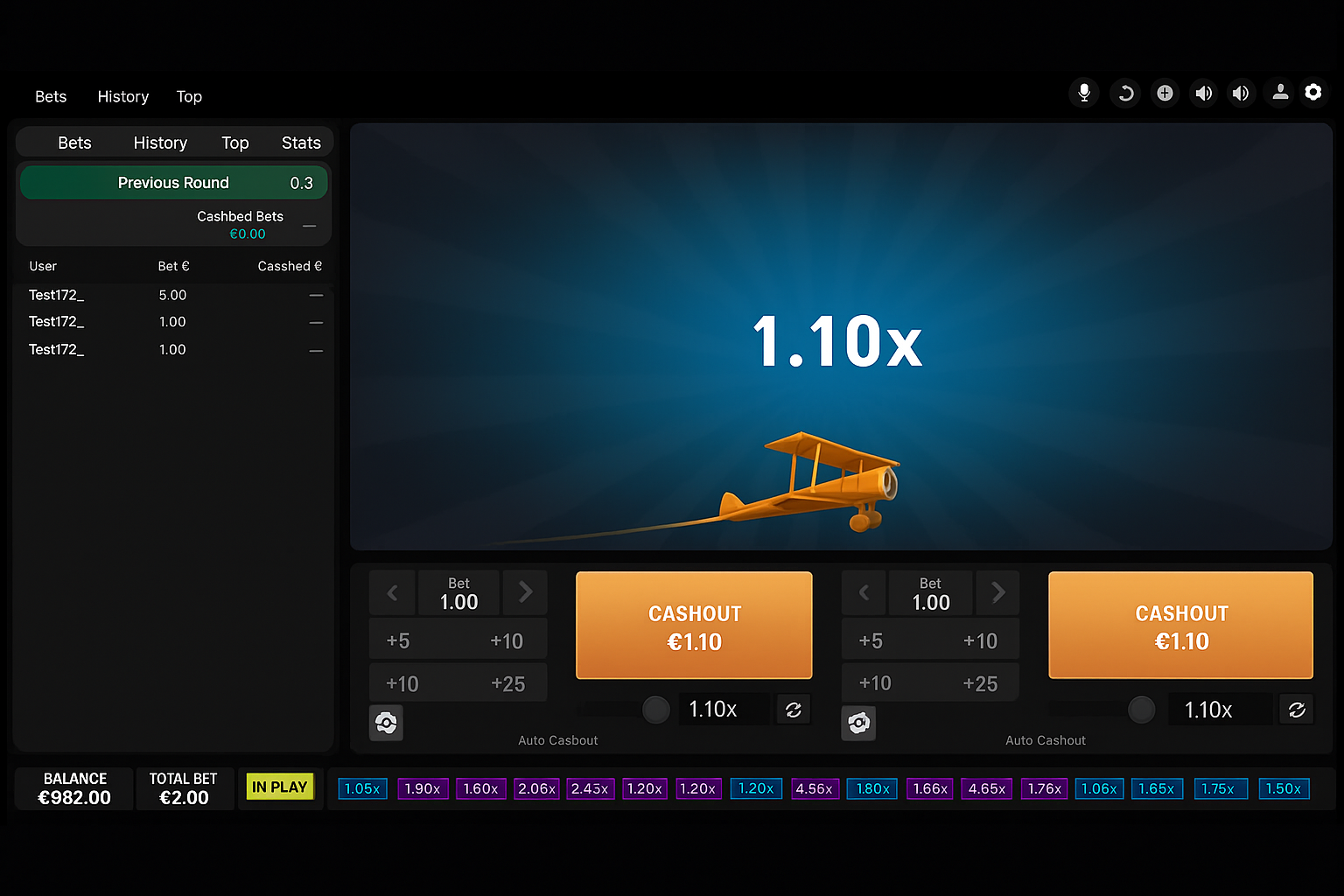This screenshot has height=896, width=1344.
Task: Select the 4.65x result chip
Action: (x=987, y=788)
